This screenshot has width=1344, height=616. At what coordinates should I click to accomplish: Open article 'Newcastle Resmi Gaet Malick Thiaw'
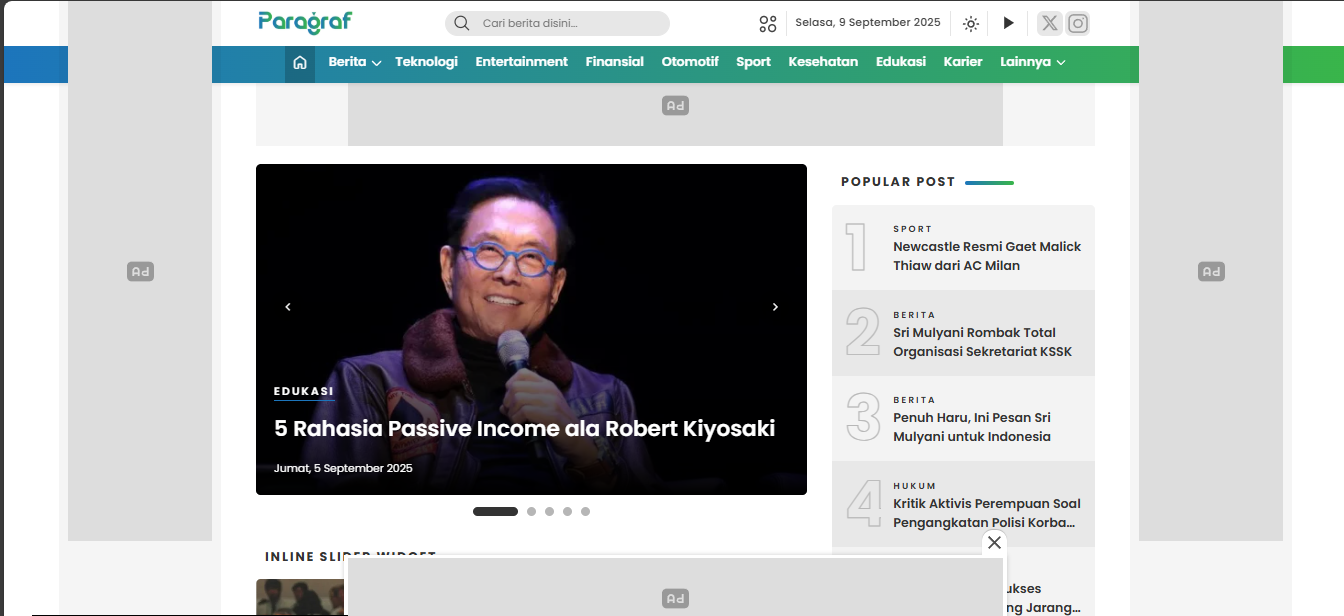click(986, 256)
